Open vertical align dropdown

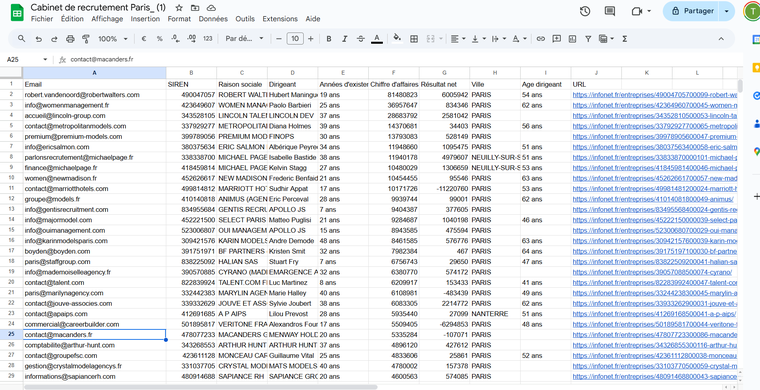[x=478, y=39]
